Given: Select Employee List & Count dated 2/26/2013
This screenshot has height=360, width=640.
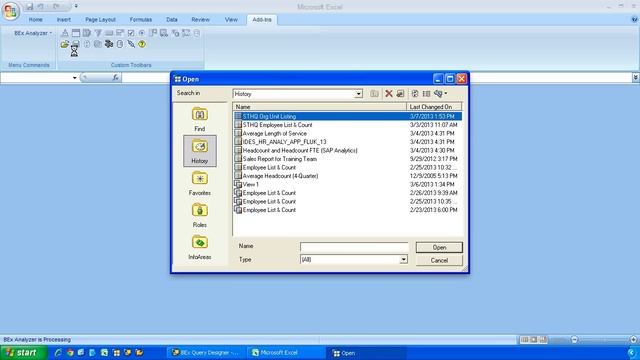Looking at the screenshot, I should pyautogui.click(x=348, y=193).
